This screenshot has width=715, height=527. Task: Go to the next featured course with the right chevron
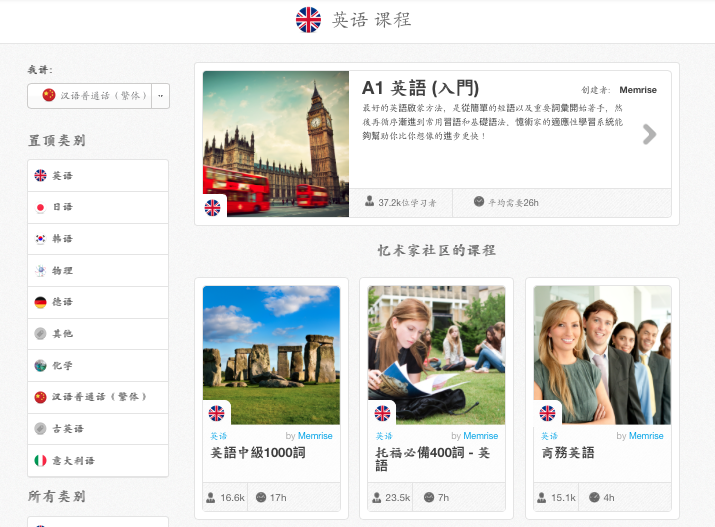tap(650, 134)
